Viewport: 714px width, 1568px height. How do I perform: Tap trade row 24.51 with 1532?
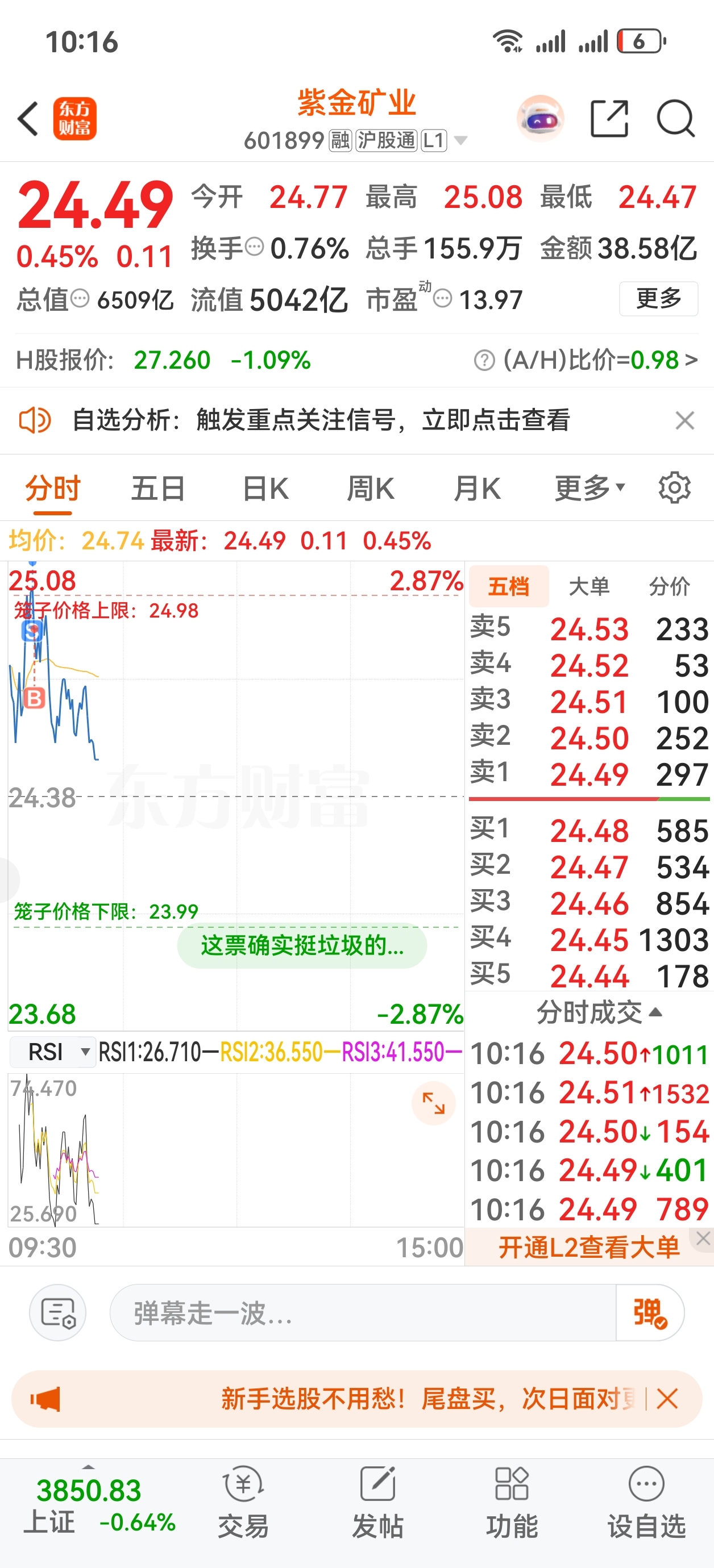tap(589, 1093)
